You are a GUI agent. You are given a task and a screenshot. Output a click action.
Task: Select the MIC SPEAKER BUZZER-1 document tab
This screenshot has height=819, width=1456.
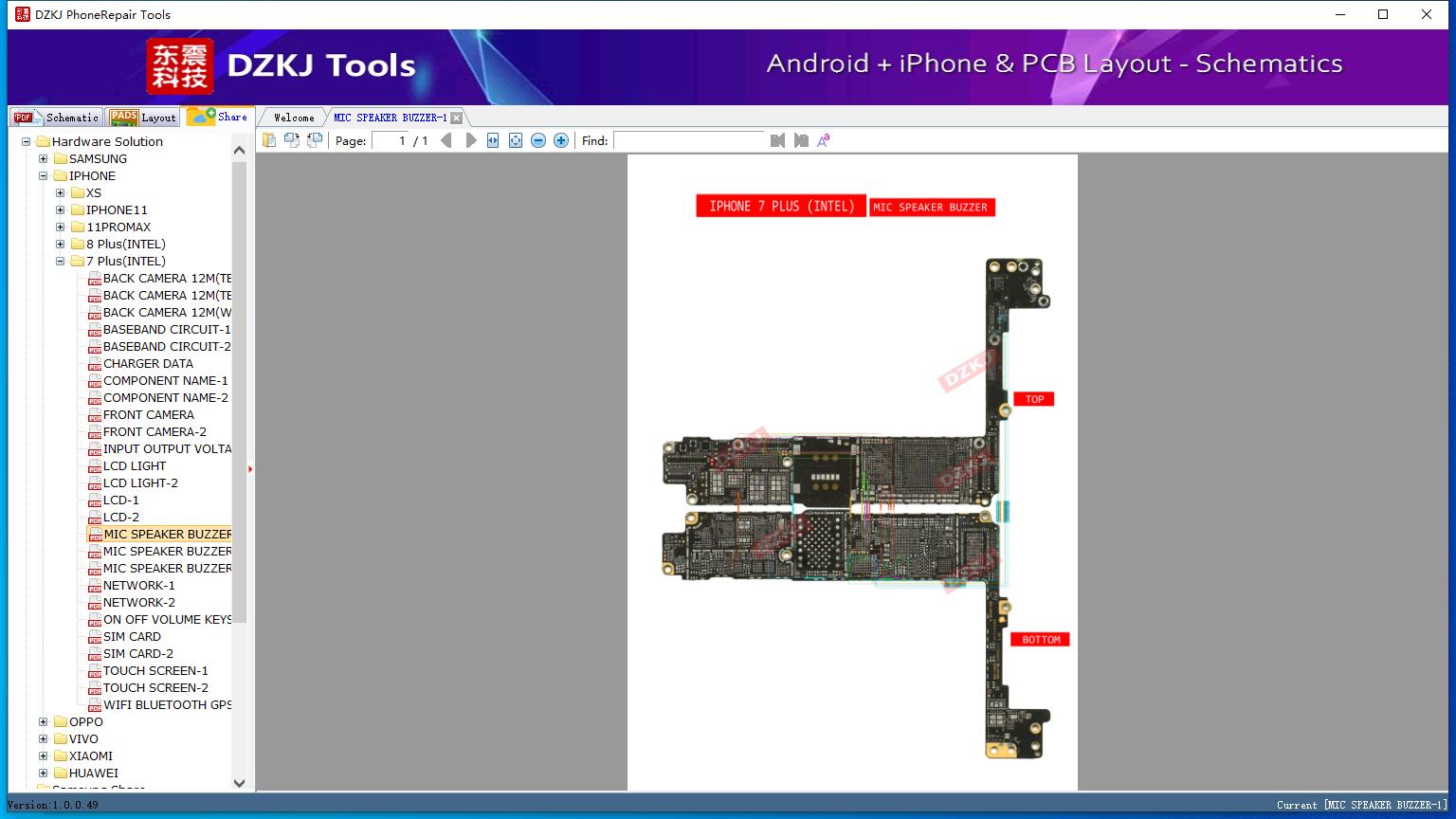pos(390,118)
